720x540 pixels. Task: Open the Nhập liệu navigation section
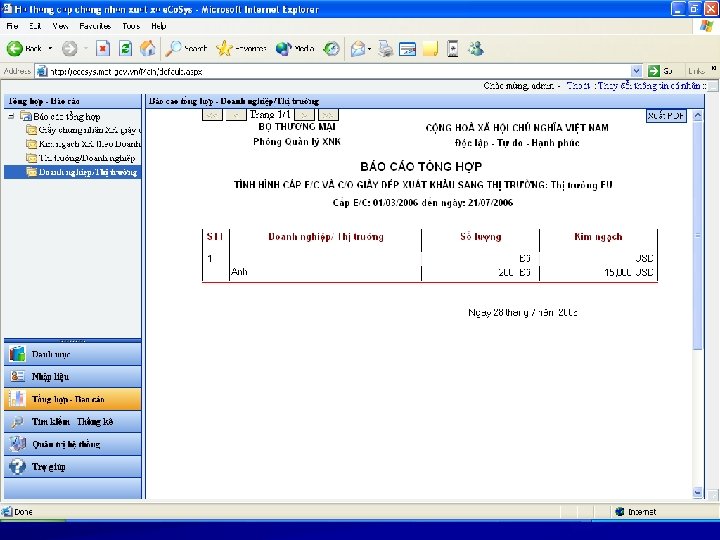(x=73, y=377)
